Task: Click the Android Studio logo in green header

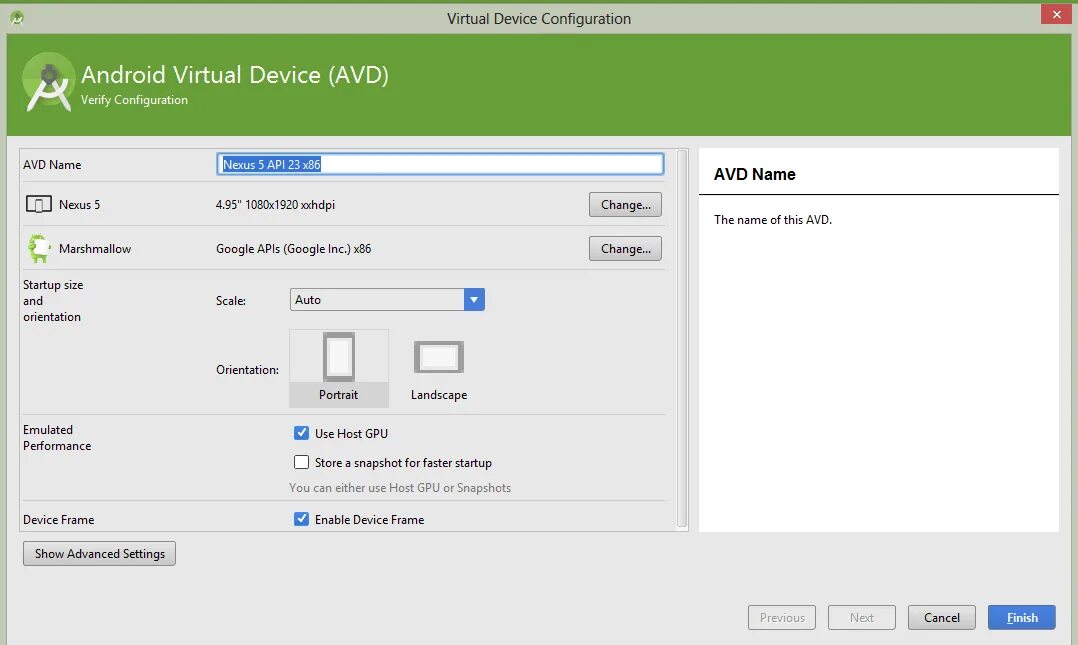Action: tap(48, 83)
